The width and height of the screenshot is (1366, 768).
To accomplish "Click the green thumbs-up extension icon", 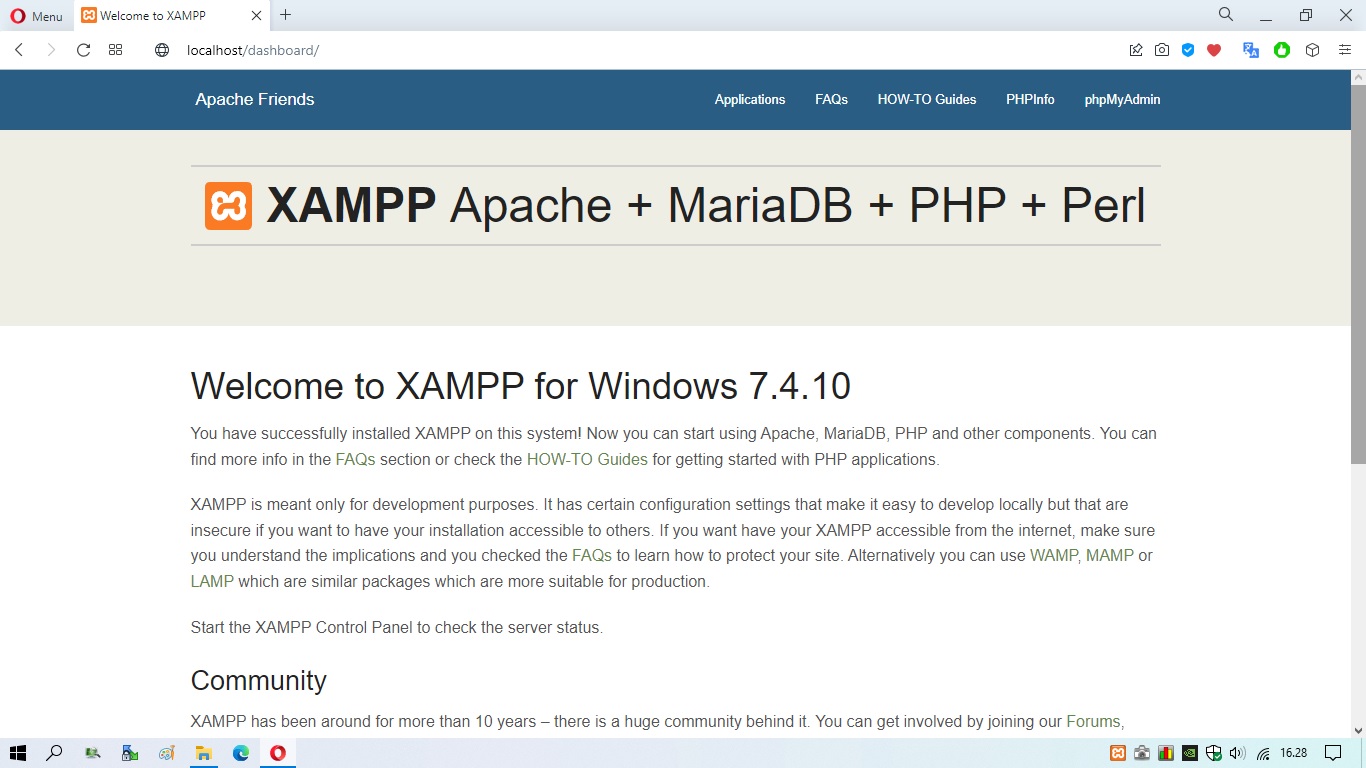I will click(x=1282, y=50).
